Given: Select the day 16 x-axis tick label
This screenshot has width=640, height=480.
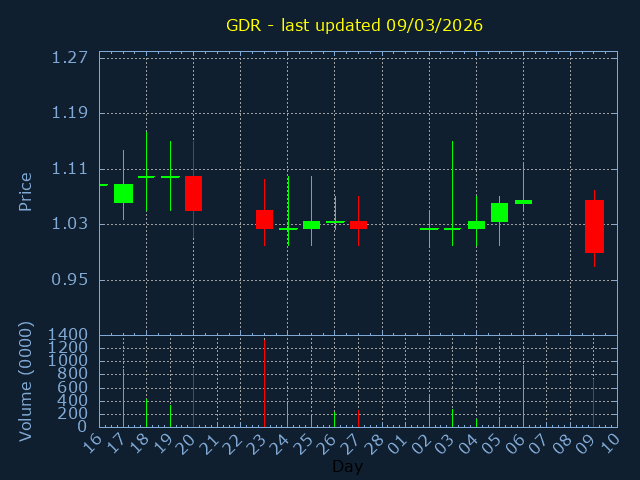Looking at the screenshot, I should (92, 442).
